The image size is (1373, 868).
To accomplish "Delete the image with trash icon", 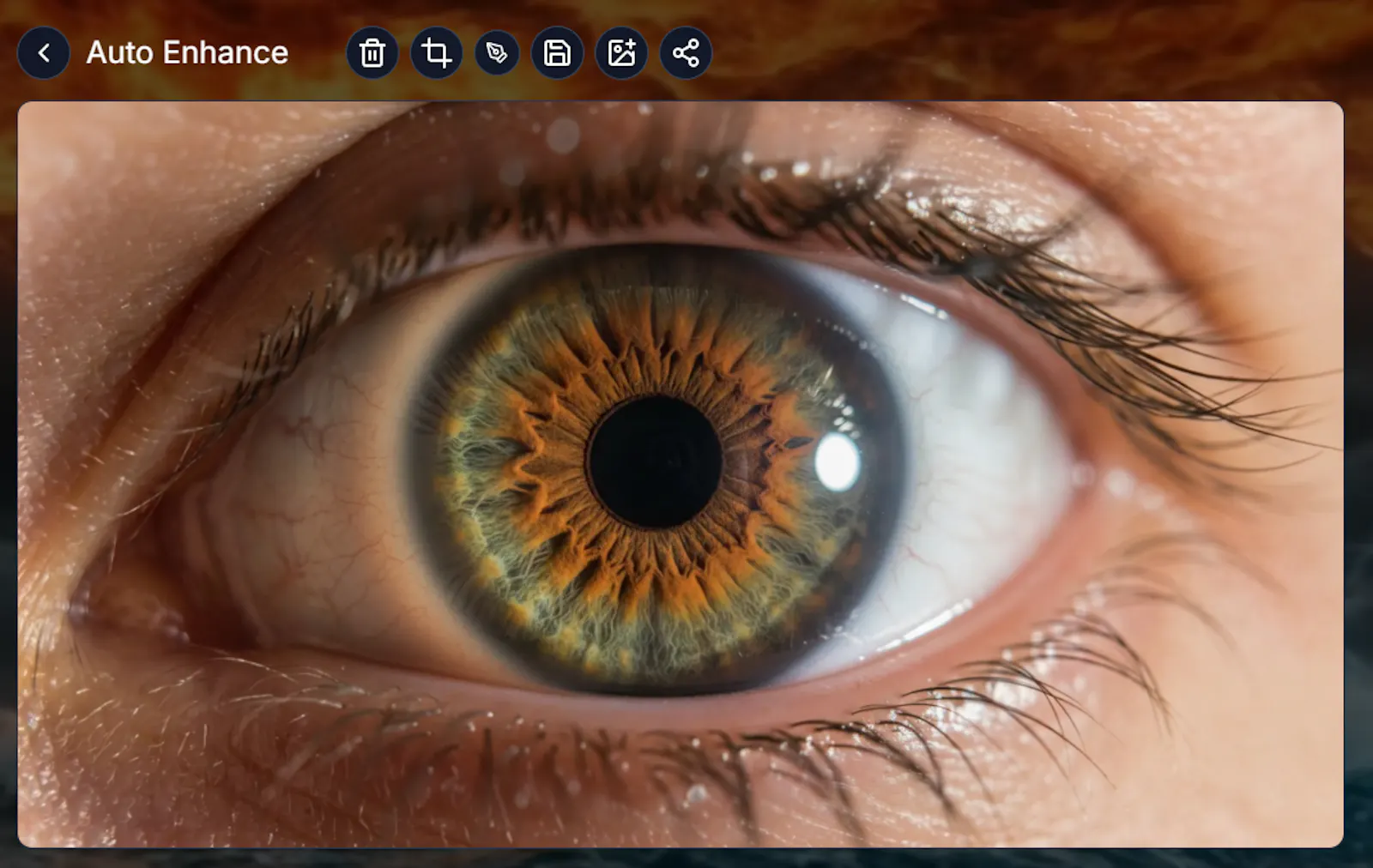I will click(372, 53).
